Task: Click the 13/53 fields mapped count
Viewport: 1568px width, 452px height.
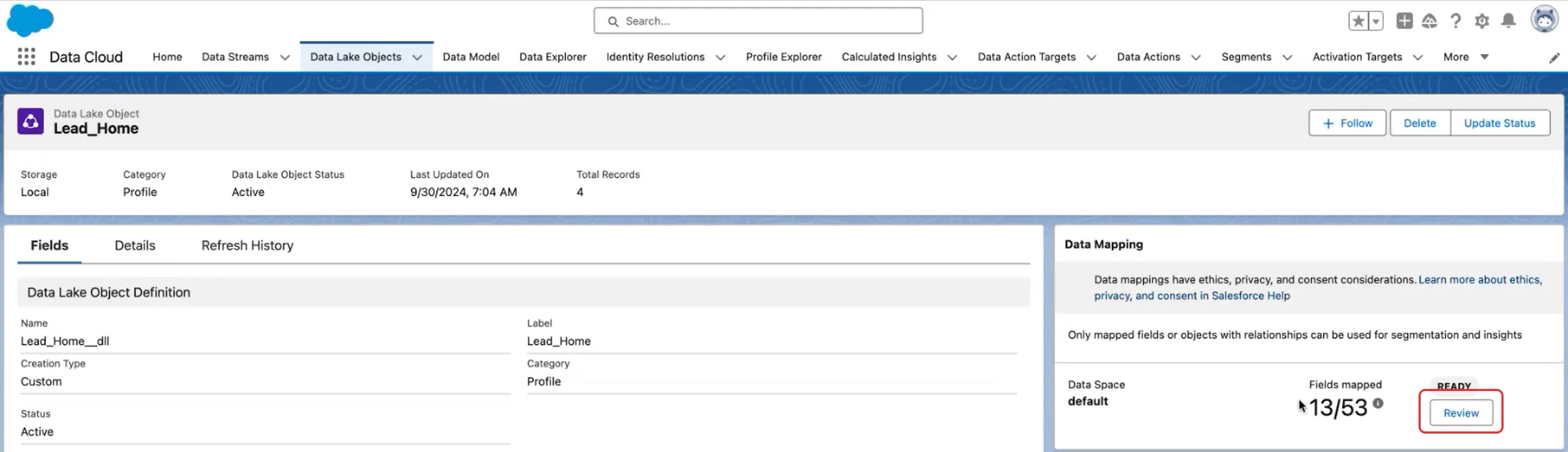Action: pos(1338,407)
